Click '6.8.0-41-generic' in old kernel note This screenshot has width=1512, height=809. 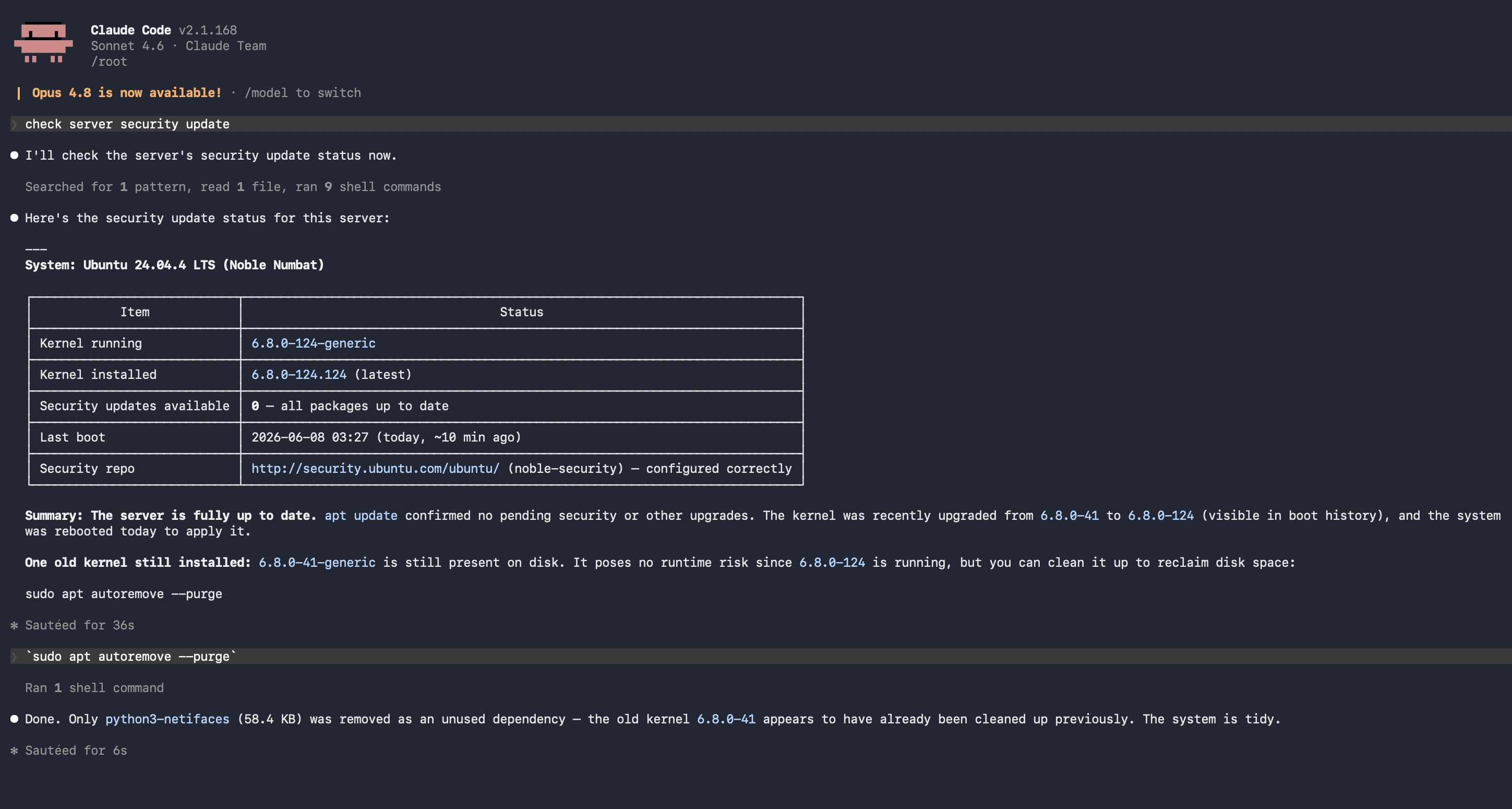coord(317,563)
